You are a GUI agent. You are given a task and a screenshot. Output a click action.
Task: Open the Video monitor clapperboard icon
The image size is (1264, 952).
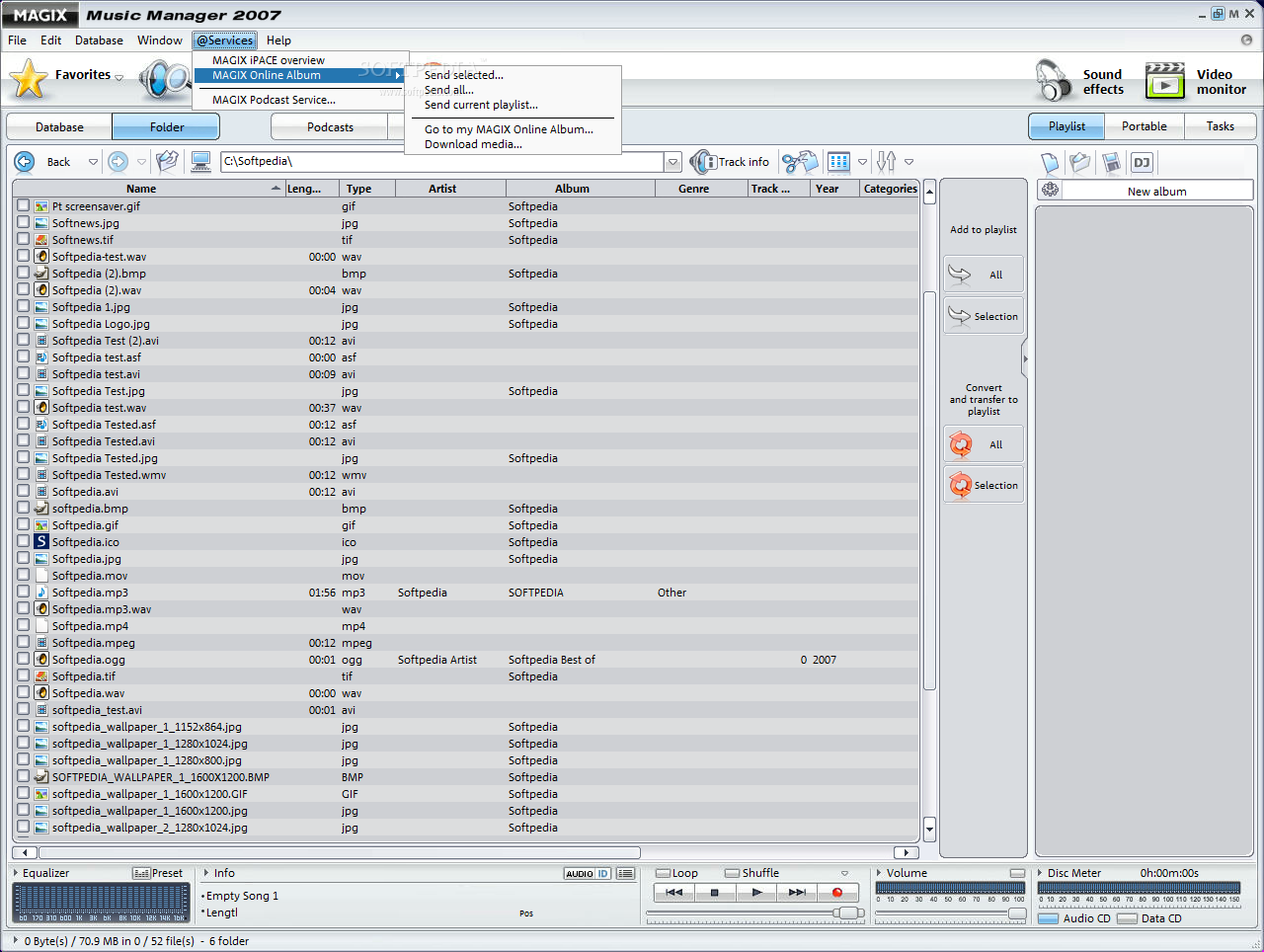[x=1165, y=81]
